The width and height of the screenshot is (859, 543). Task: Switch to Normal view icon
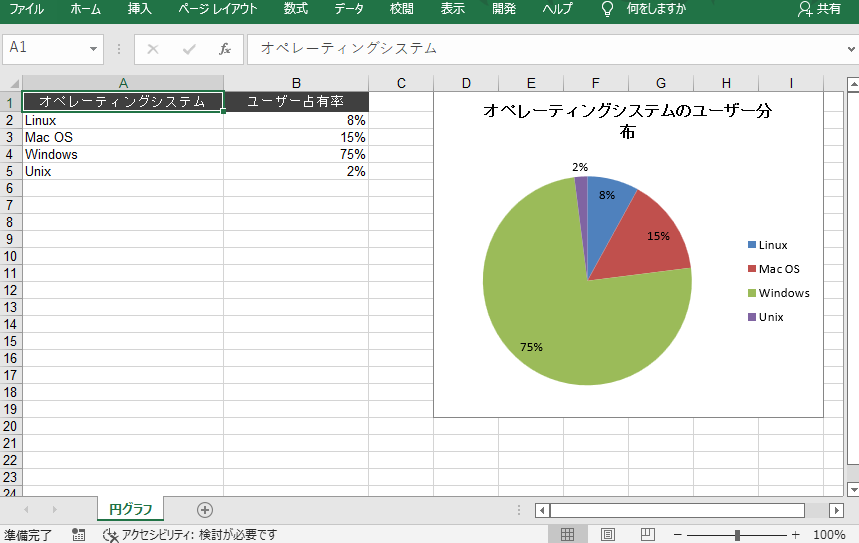(568, 534)
